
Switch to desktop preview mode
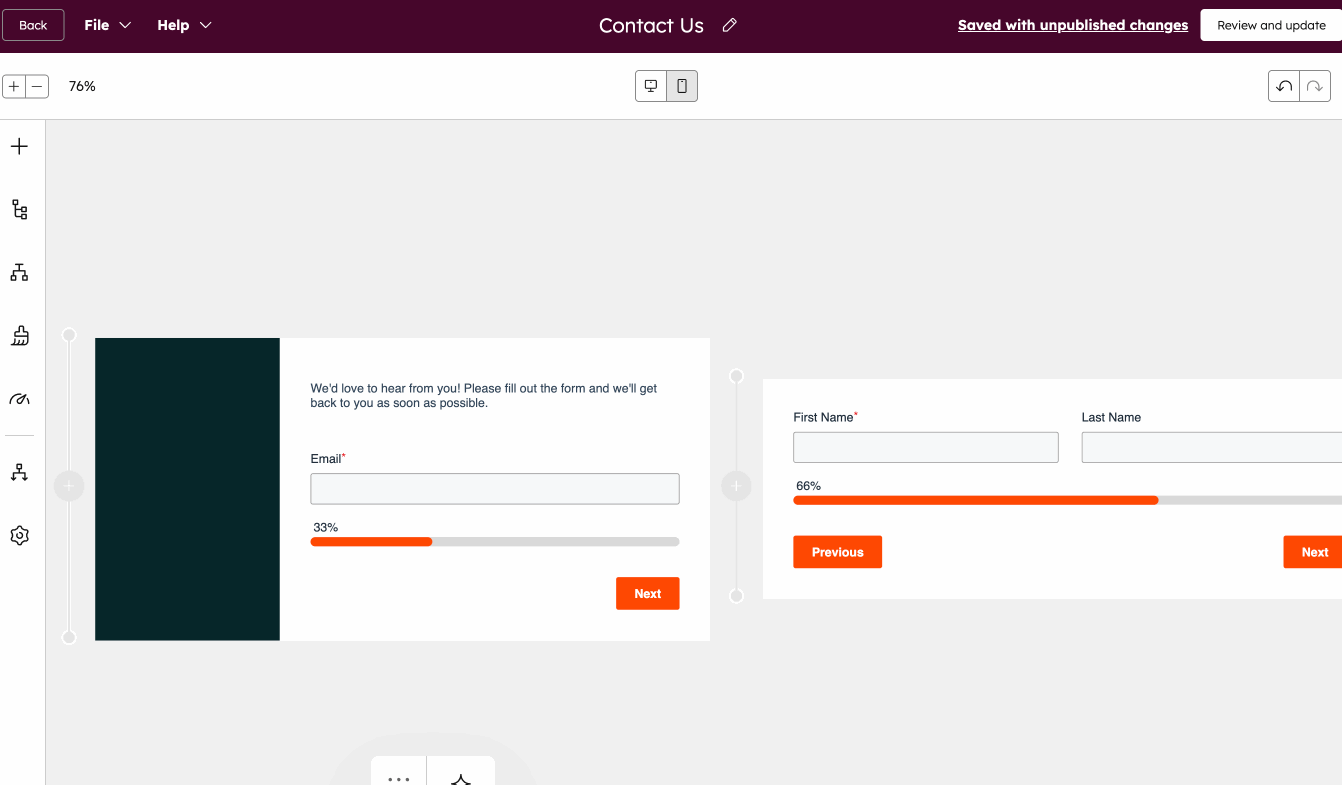[651, 86]
